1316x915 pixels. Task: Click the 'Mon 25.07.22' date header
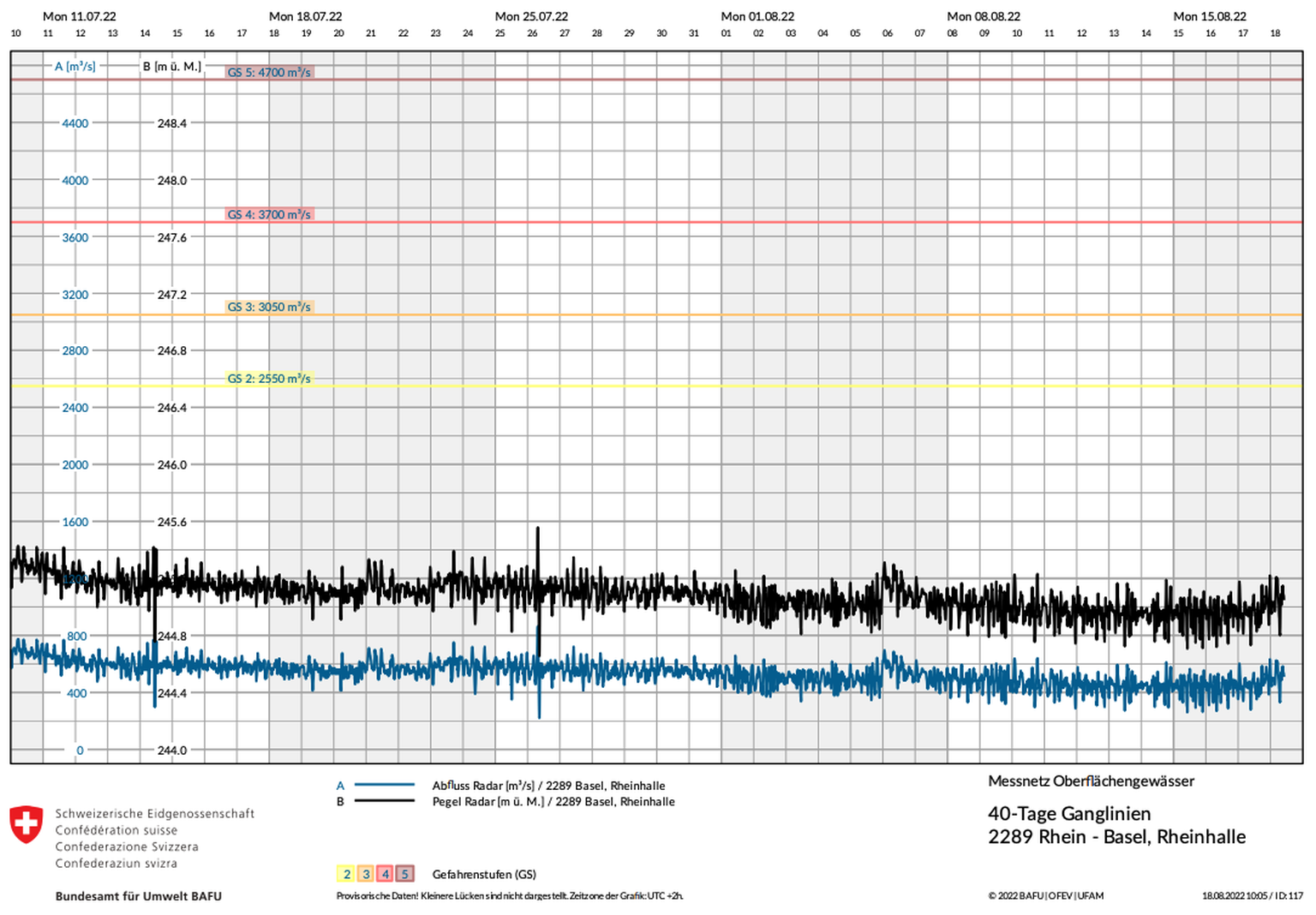532,16
